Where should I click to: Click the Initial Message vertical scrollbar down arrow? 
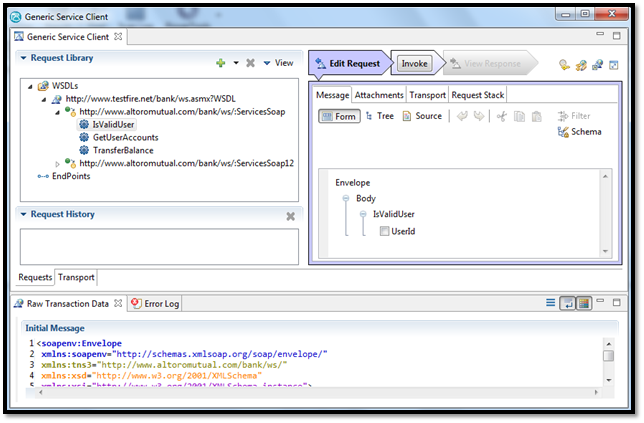[609, 381]
